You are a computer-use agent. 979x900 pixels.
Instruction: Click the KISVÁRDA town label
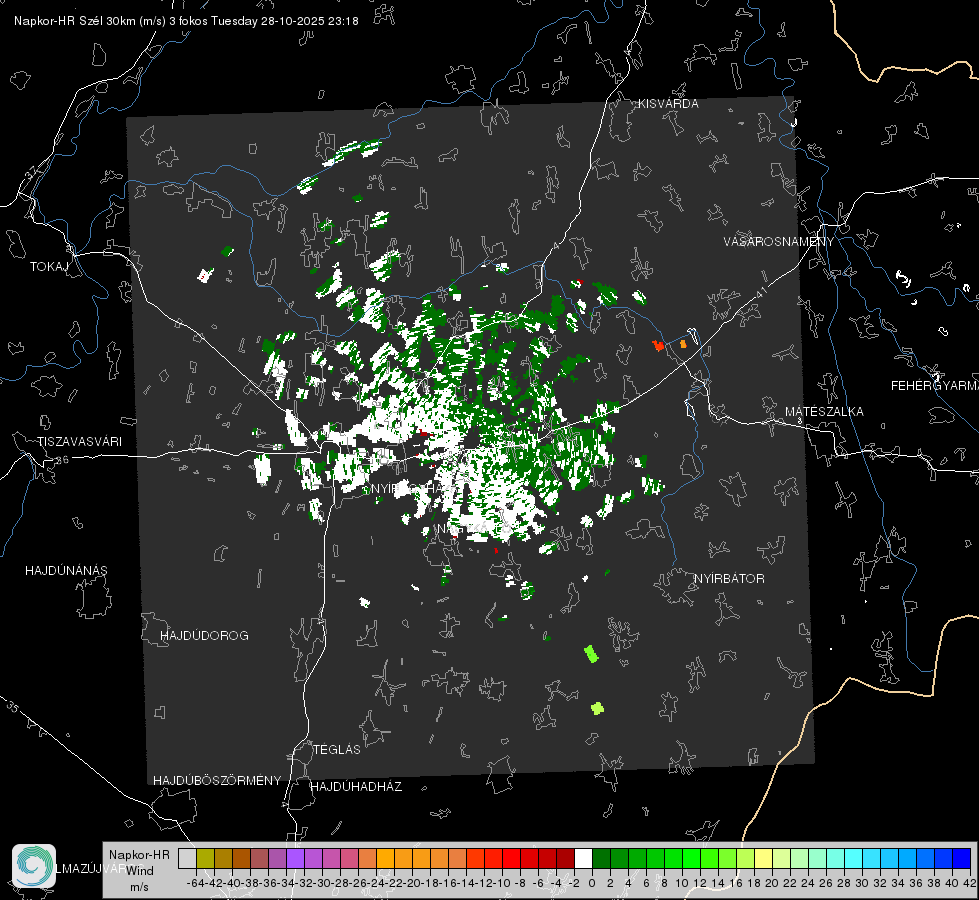point(668,104)
